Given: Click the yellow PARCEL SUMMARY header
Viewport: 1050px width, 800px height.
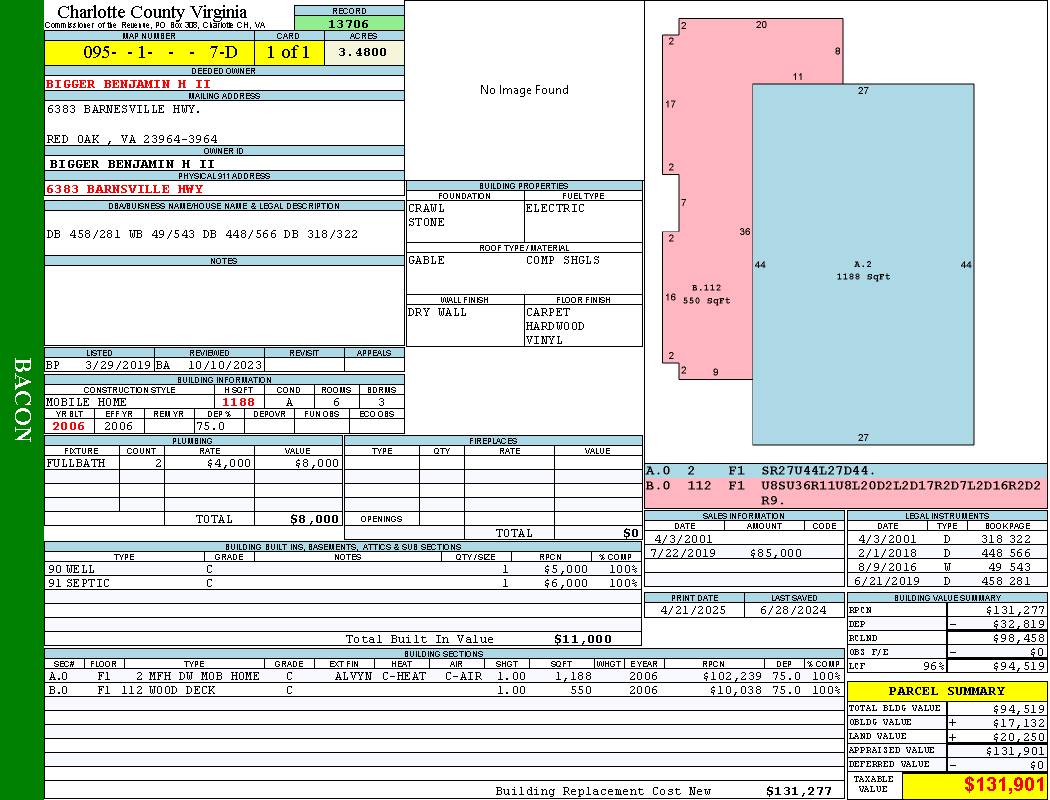Looking at the screenshot, I should pos(946,691).
